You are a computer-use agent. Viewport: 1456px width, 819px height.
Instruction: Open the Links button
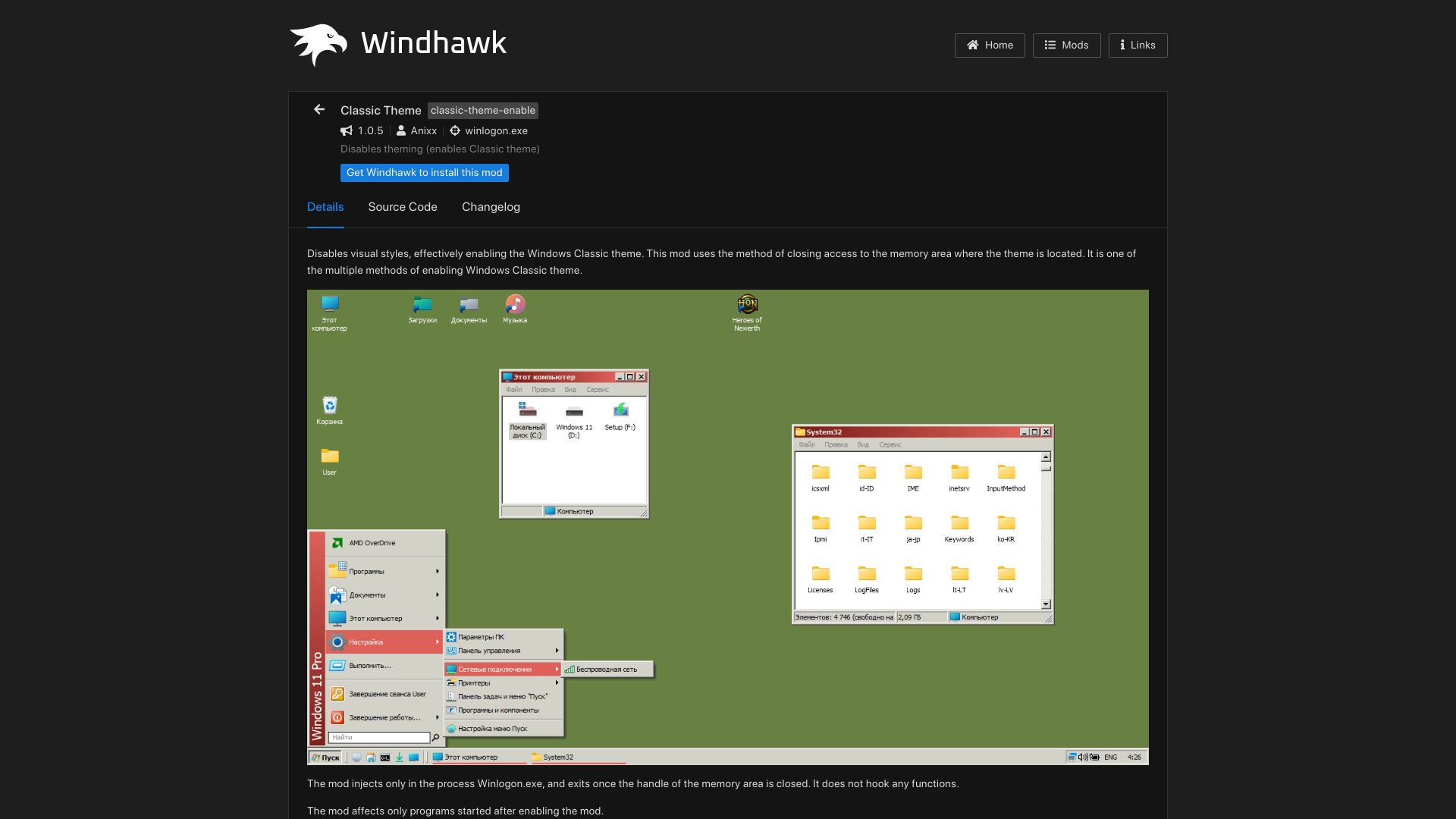1137,45
